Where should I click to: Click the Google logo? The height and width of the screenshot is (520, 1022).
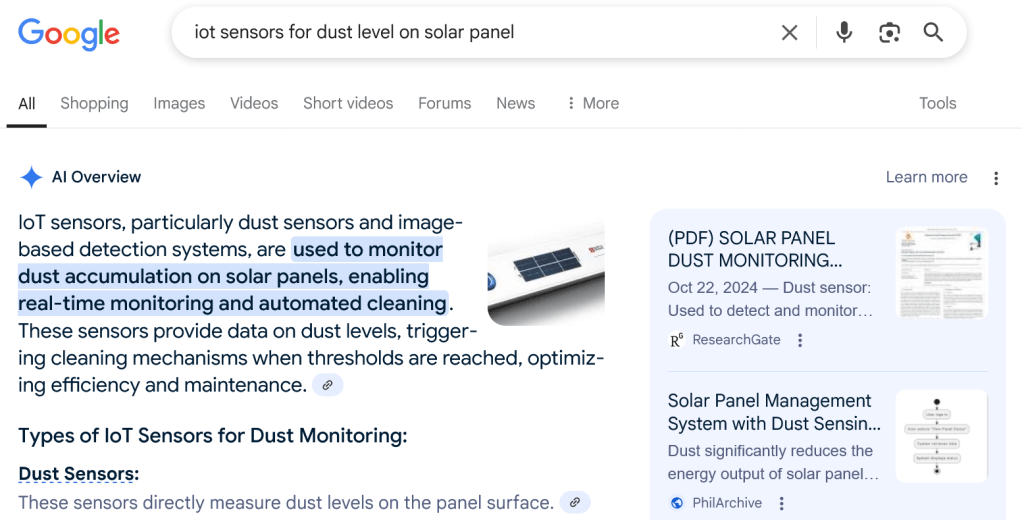click(x=69, y=33)
